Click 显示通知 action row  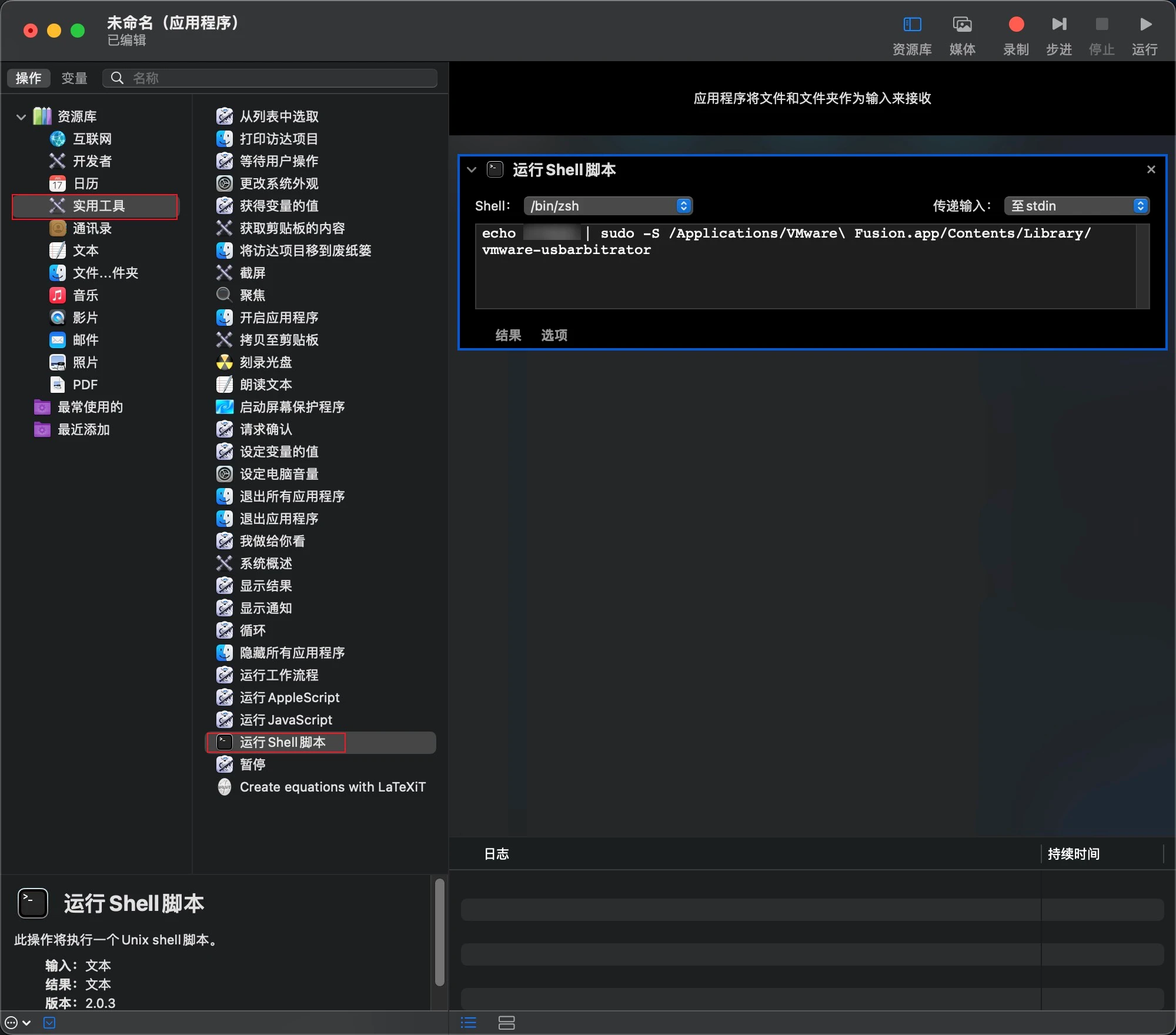tap(321, 608)
